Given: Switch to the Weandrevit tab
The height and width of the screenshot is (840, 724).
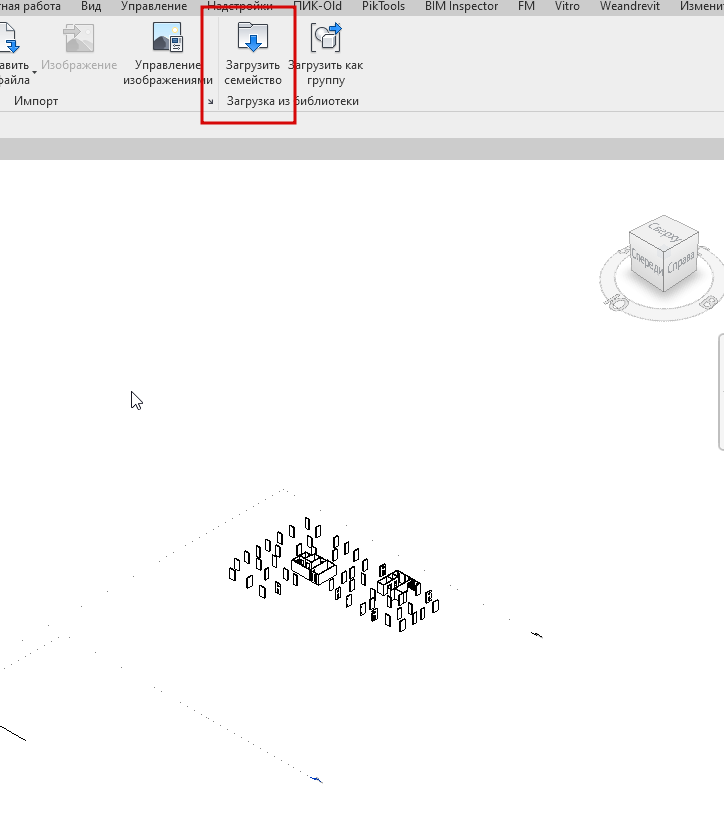Looking at the screenshot, I should pyautogui.click(x=630, y=6).
